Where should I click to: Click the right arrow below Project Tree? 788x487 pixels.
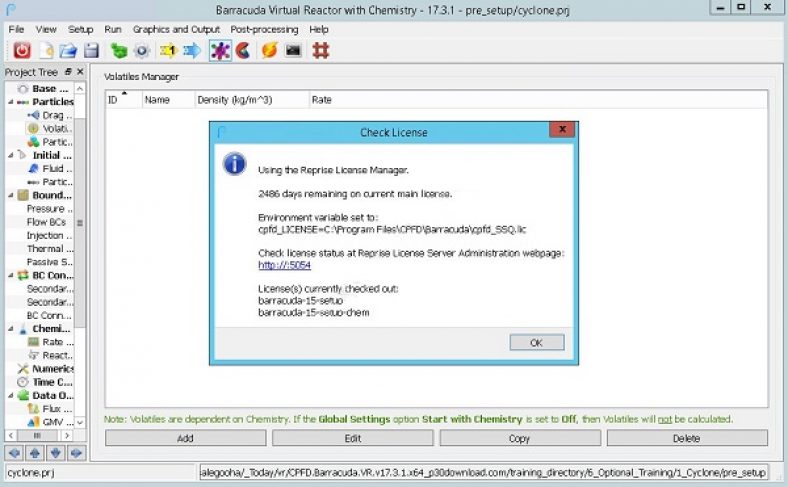click(x=76, y=453)
